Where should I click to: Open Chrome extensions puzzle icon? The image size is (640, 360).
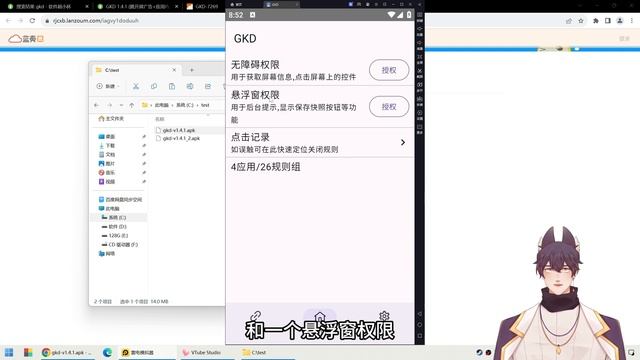point(596,21)
